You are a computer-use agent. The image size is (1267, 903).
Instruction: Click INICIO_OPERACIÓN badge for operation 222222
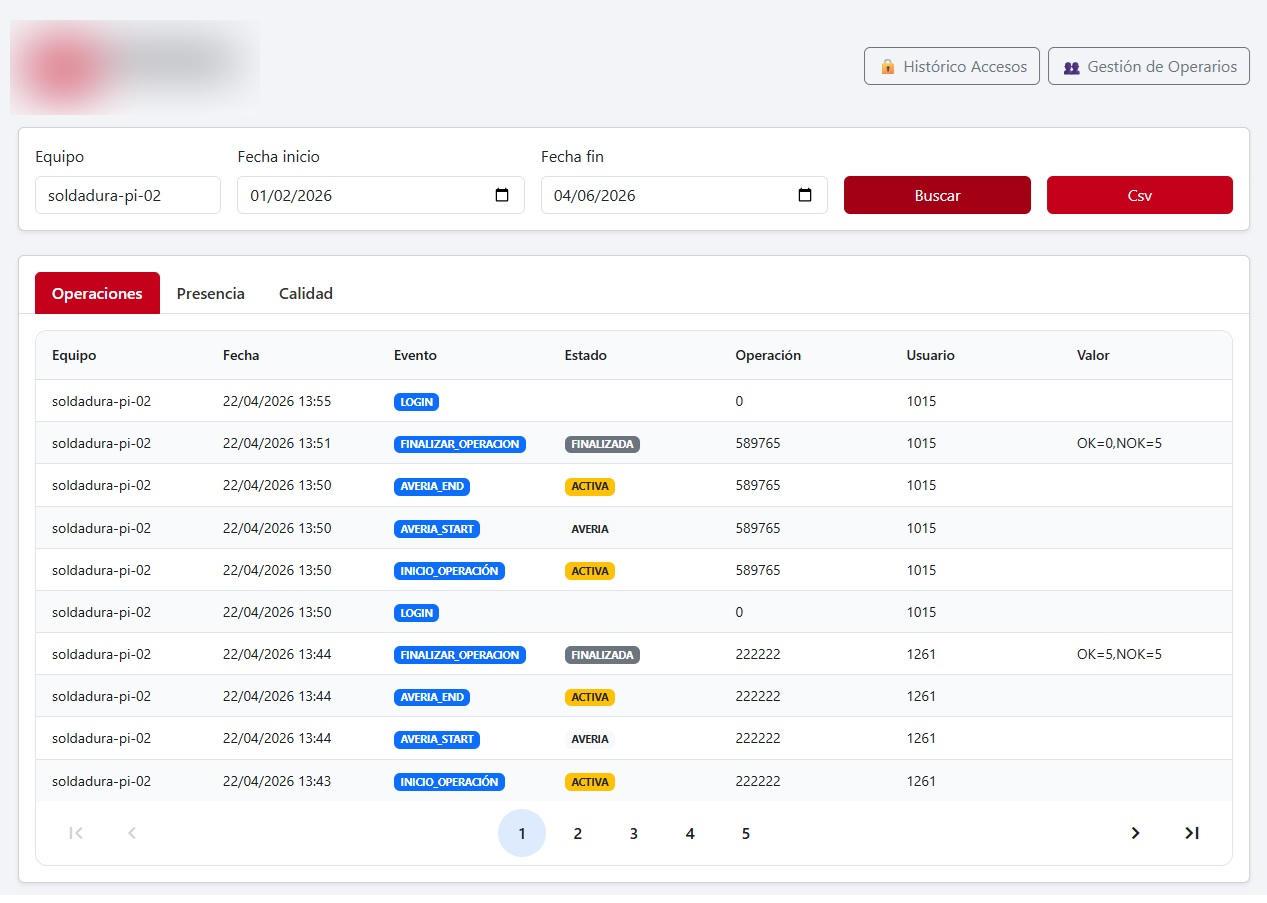pyautogui.click(x=449, y=782)
